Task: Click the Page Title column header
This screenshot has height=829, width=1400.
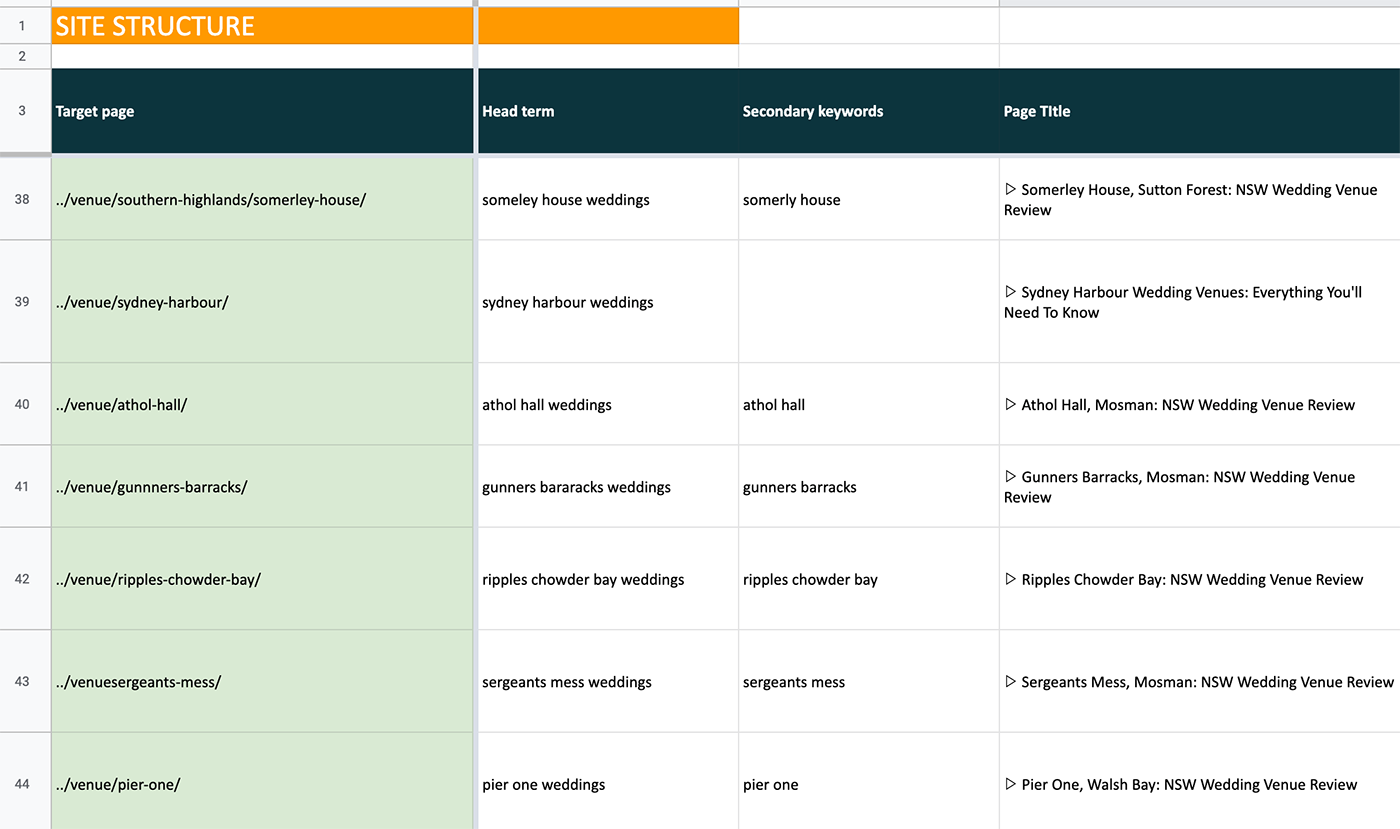Action: point(1199,111)
